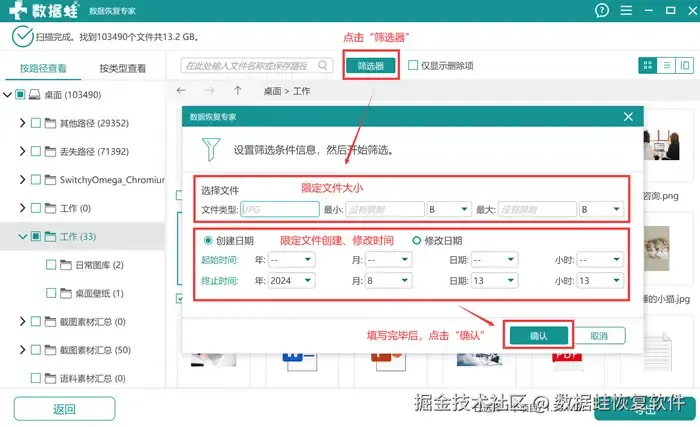Select the 工作 (0) tree row

pos(83,208)
